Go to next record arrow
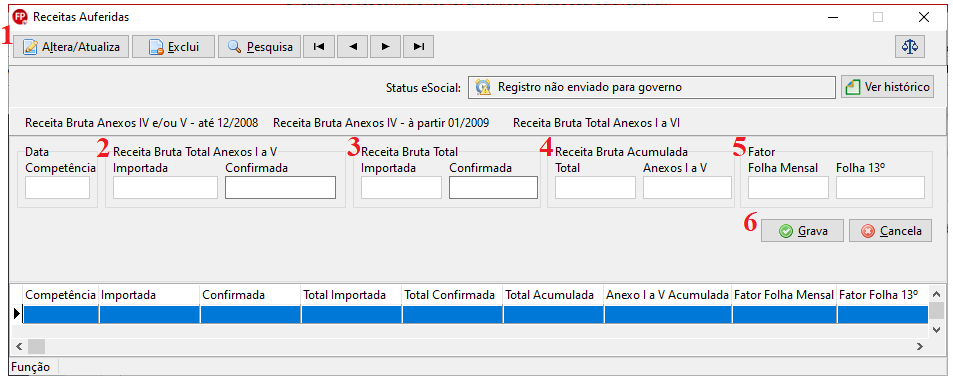Screen dimensions: 953x383 [x=385, y=47]
